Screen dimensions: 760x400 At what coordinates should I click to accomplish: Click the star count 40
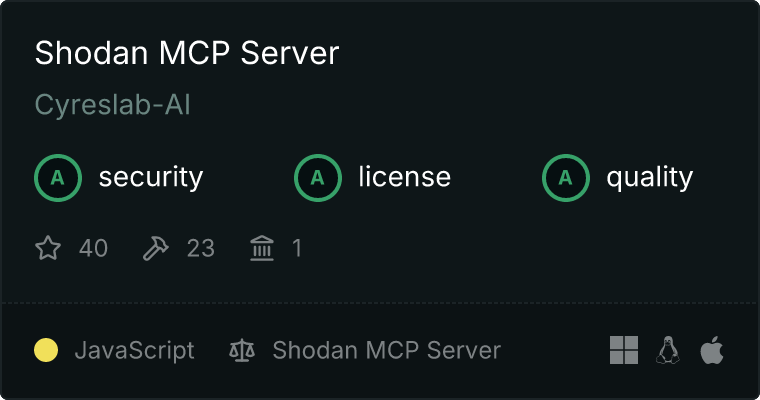tap(93, 248)
